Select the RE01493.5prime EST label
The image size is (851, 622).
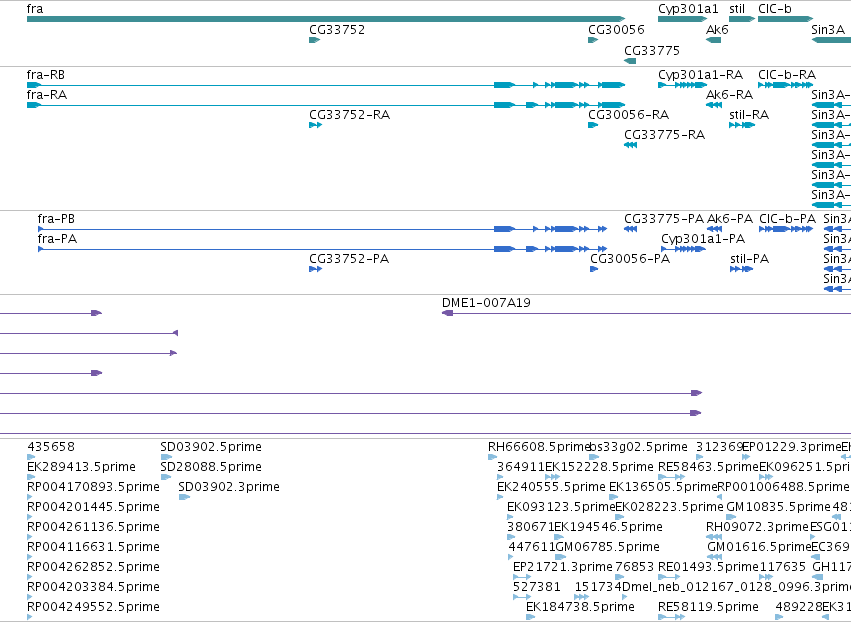708,567
